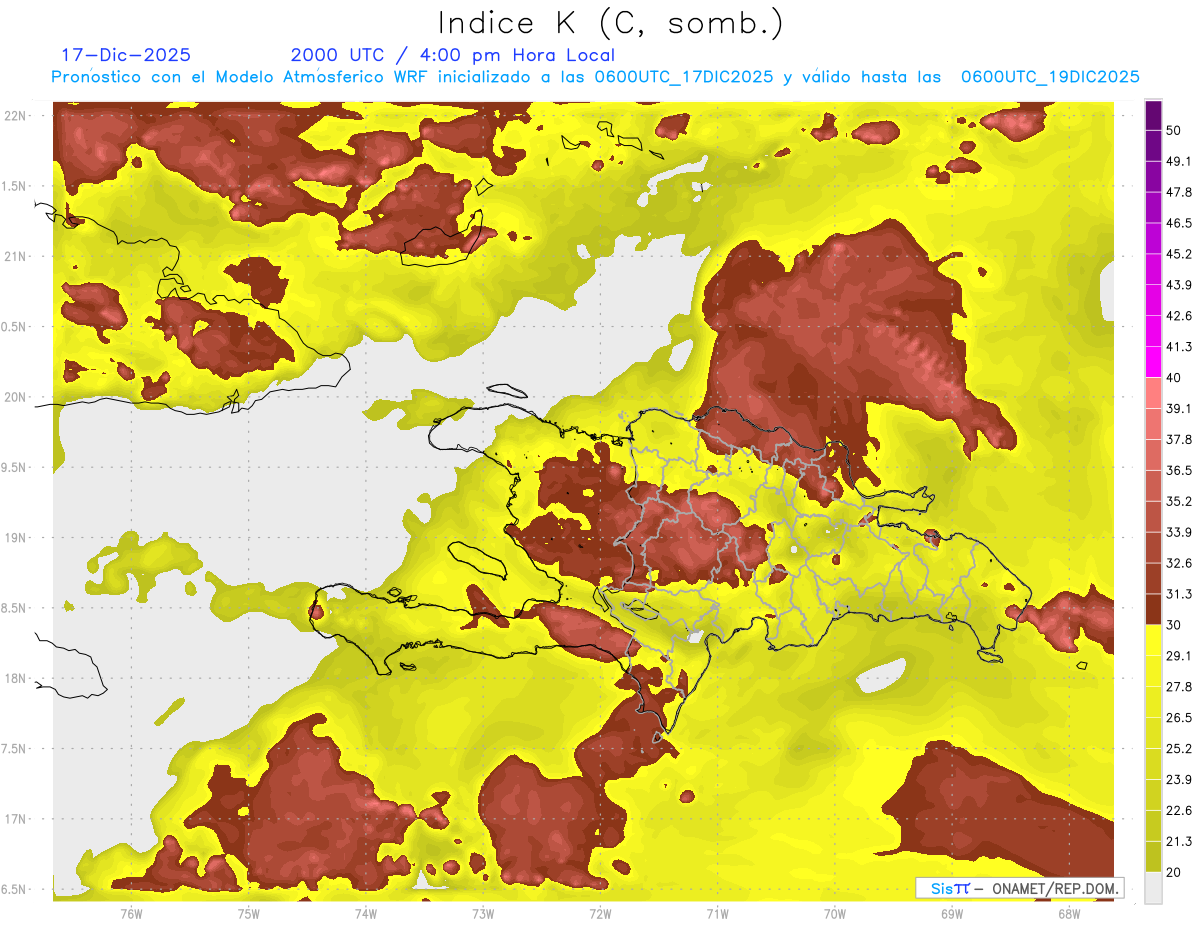The width and height of the screenshot is (1200, 927).
Task: Click the colorbar value "33.9"
Action: (x=1179, y=532)
